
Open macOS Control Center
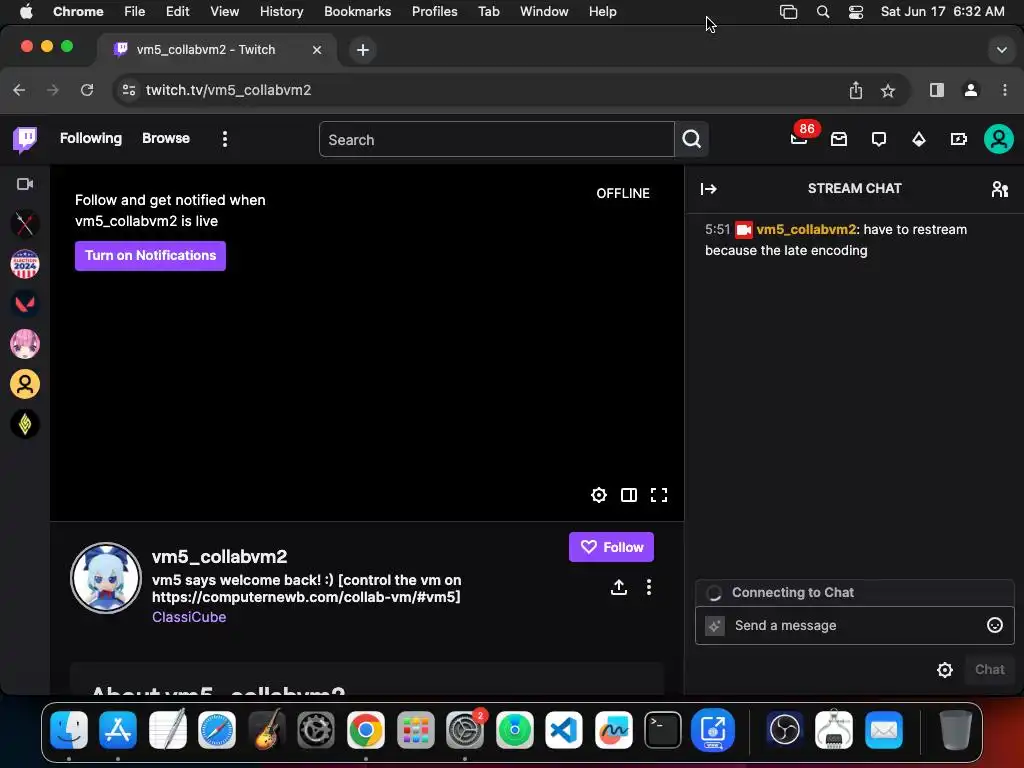856,12
